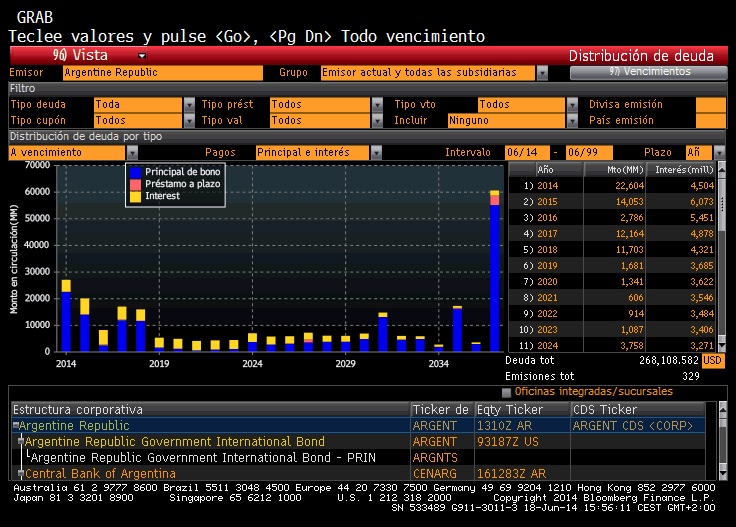The height and width of the screenshot is (527, 736).
Task: Click the 'Ticker de' column header
Action: point(442,410)
